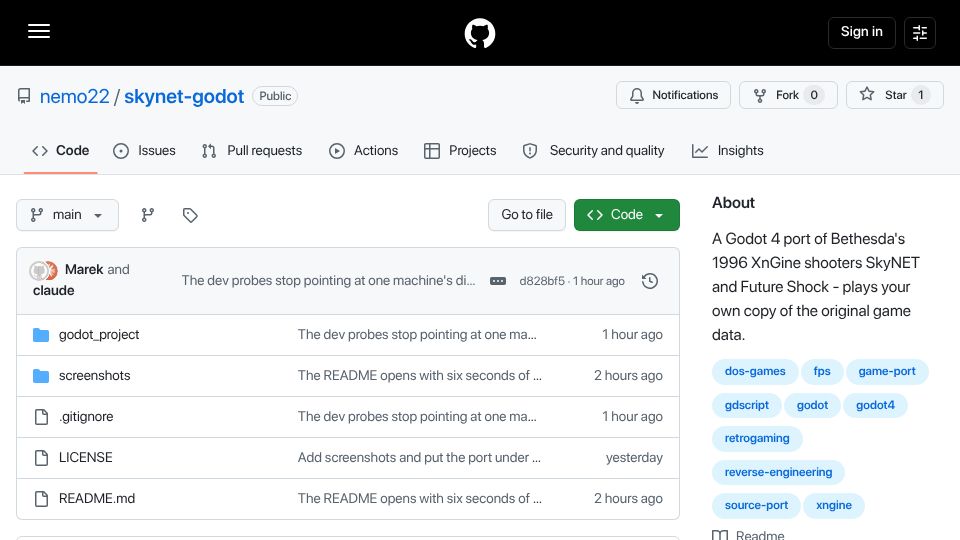Open the godot_project folder
960x540 pixels.
click(x=99, y=335)
